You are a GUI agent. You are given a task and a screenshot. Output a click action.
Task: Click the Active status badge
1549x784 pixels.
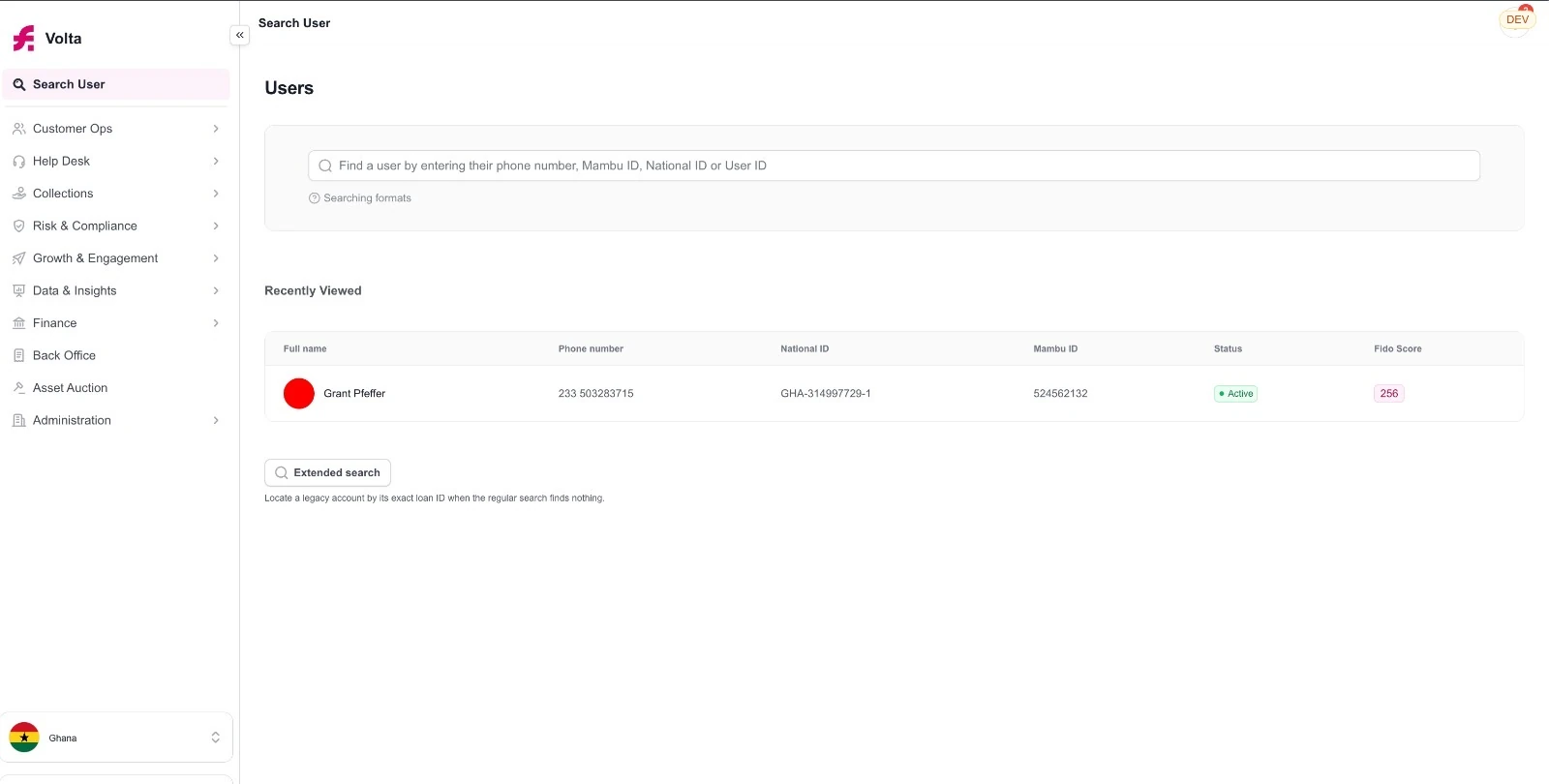tap(1235, 394)
